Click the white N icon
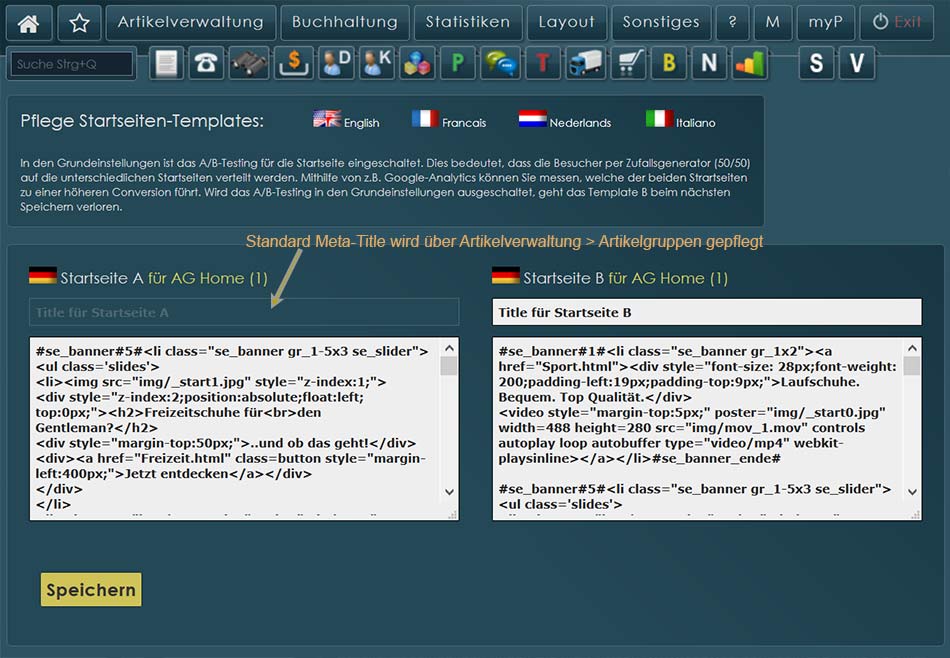The image size is (950, 658). (709, 63)
